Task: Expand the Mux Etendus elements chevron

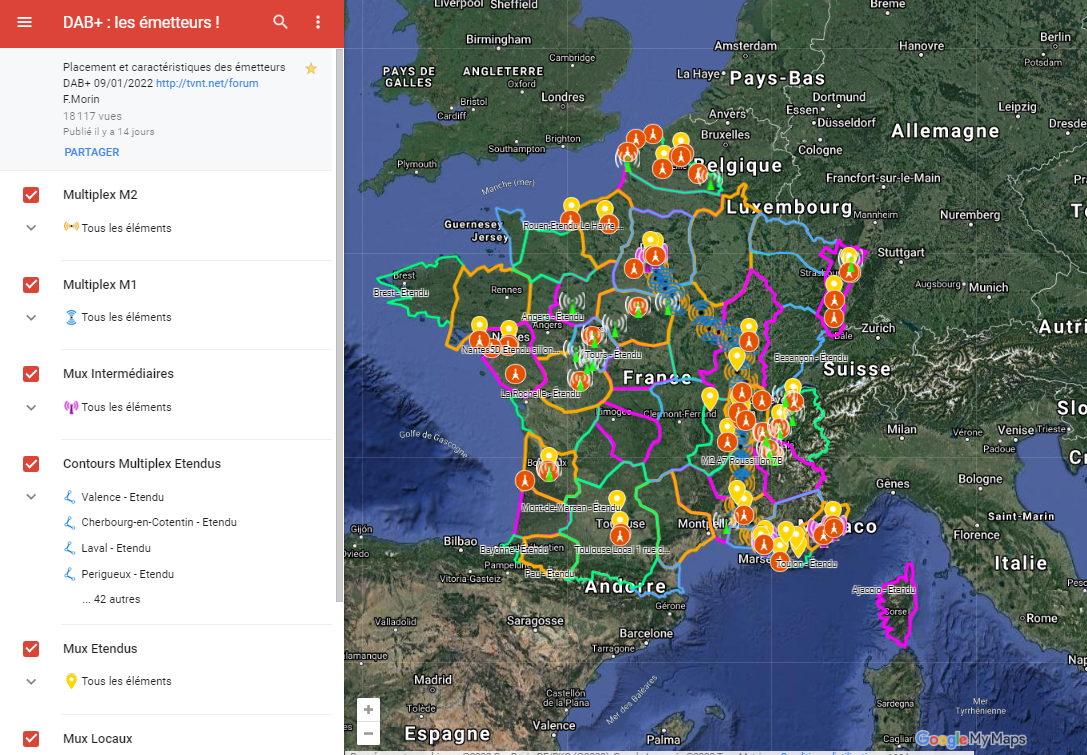Action: click(31, 682)
